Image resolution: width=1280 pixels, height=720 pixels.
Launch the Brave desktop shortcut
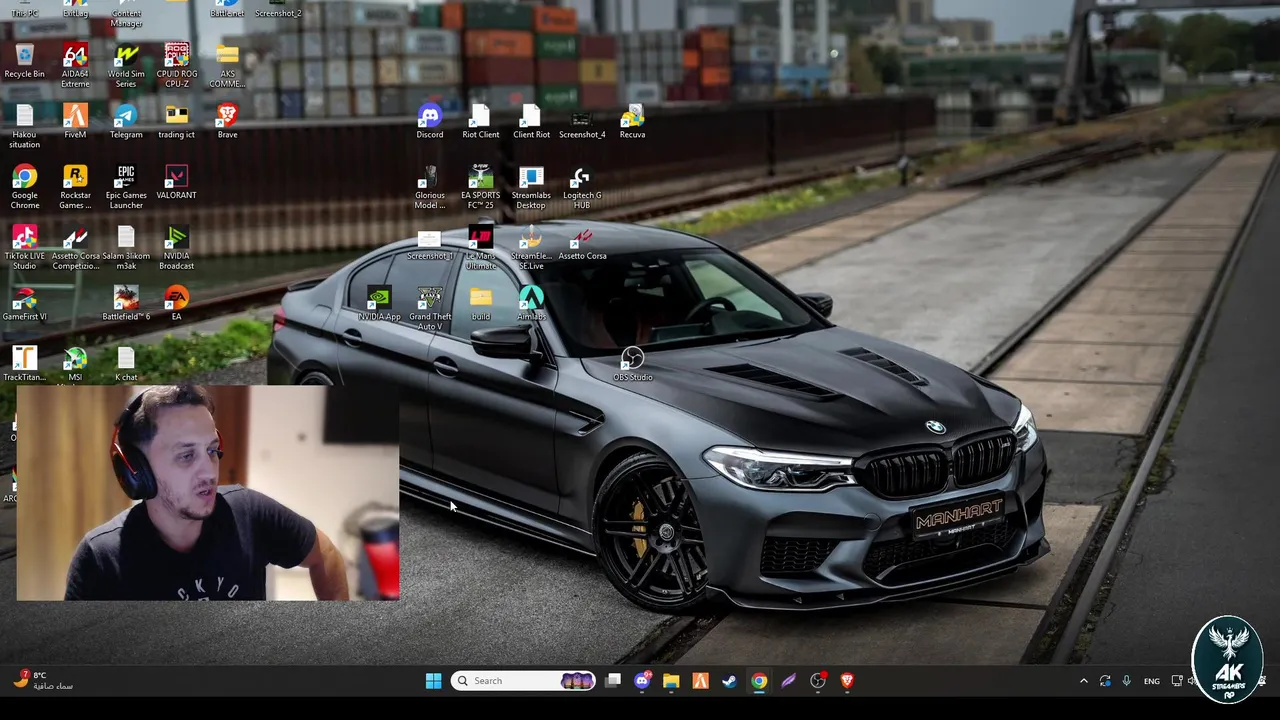pyautogui.click(x=227, y=121)
